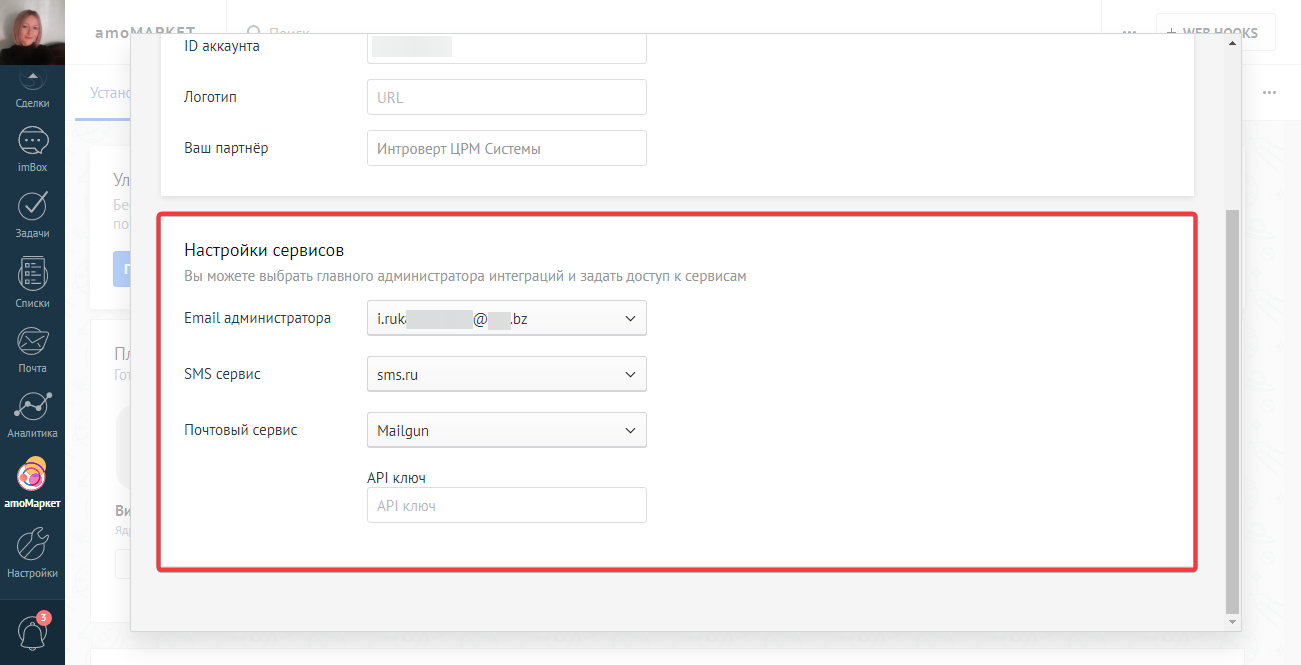Open the Списки lists icon
The height and width of the screenshot is (665, 1301).
pos(32,283)
